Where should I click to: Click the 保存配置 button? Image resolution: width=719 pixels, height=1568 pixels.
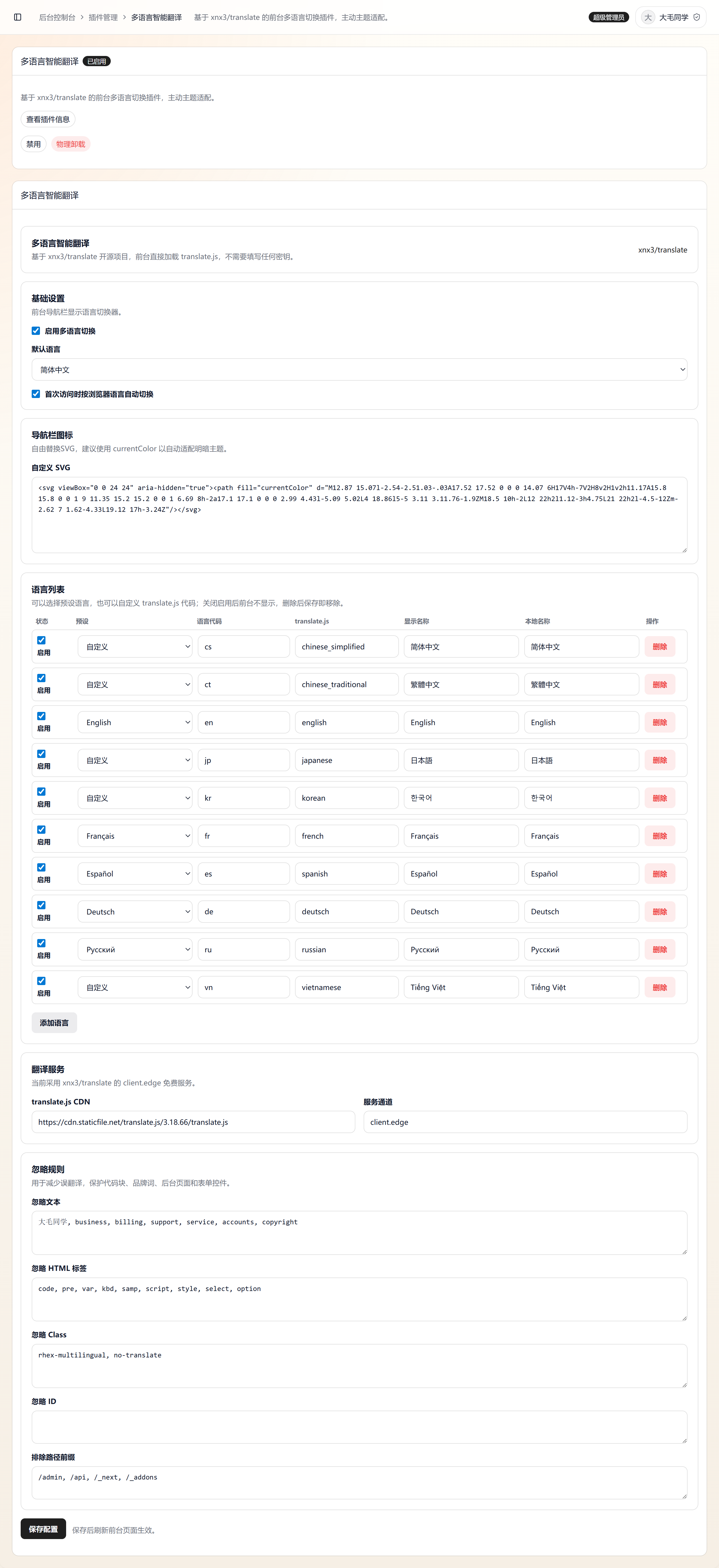(43, 1529)
